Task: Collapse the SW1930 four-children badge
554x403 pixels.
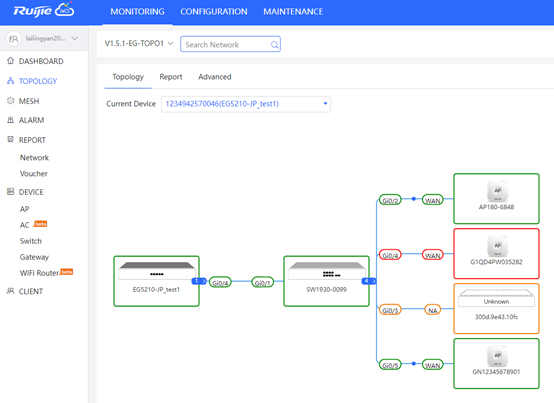Action: click(369, 281)
